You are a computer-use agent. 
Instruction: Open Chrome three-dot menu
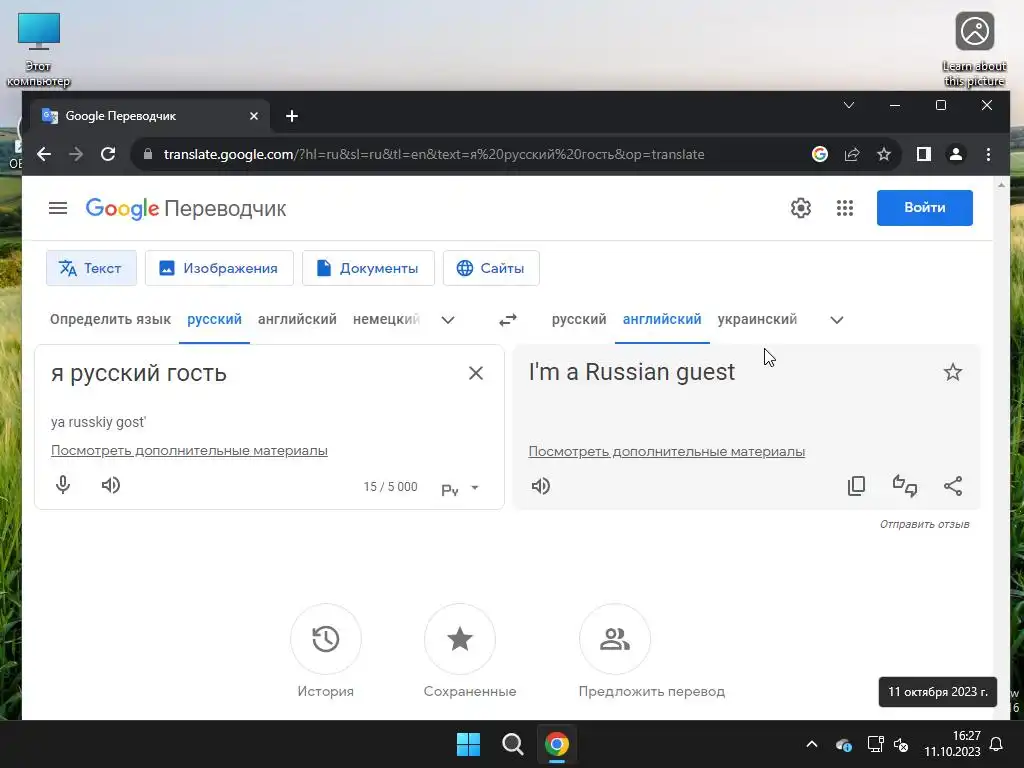tap(988, 154)
